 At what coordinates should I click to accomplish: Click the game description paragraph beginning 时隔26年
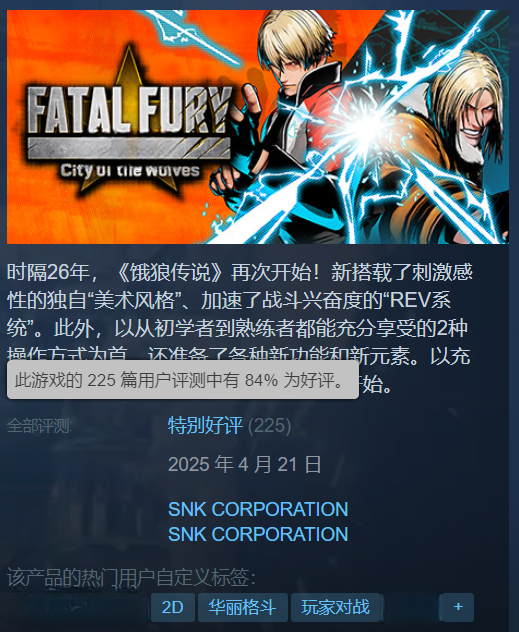click(240, 327)
